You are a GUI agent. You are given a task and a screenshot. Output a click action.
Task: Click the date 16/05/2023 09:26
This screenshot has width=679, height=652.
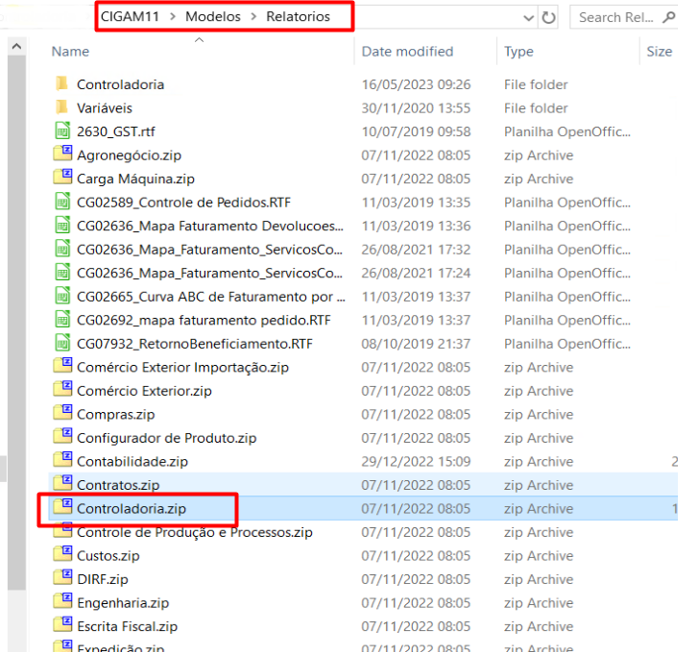point(416,84)
